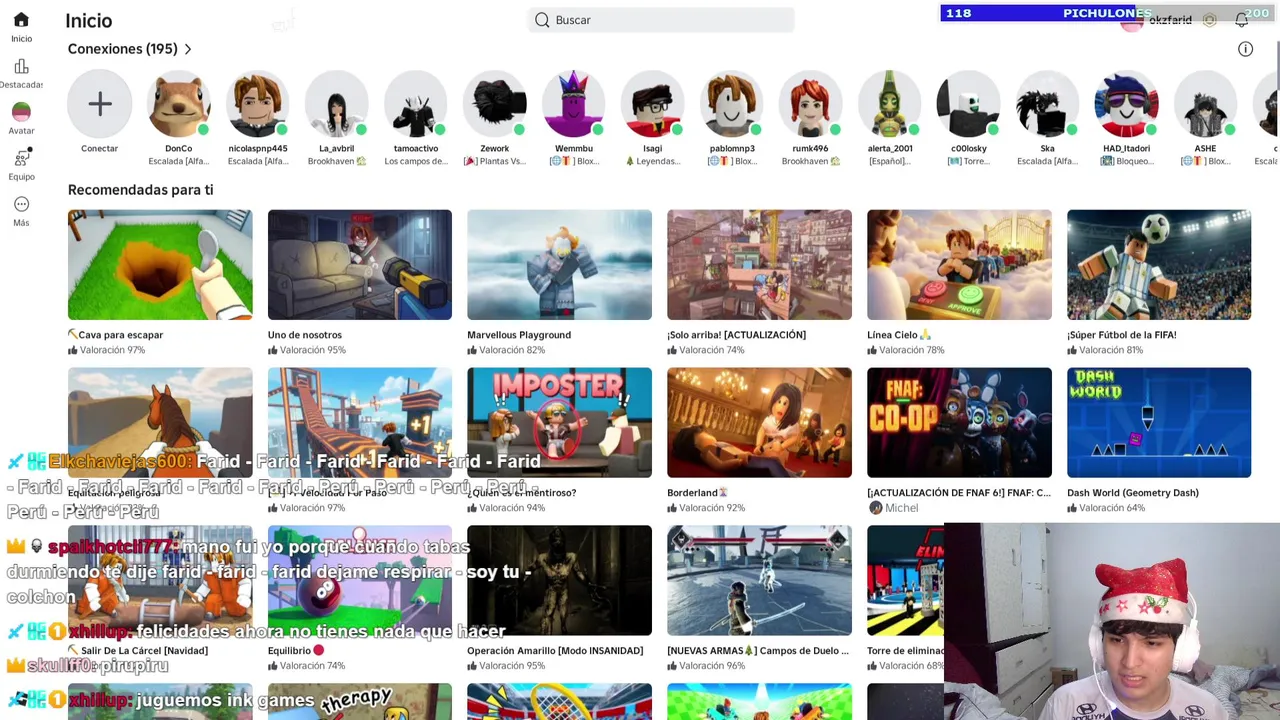This screenshot has width=1280, height=720.
Task: Open the Marvellous Playground thumbnail
Action: [x=559, y=265]
